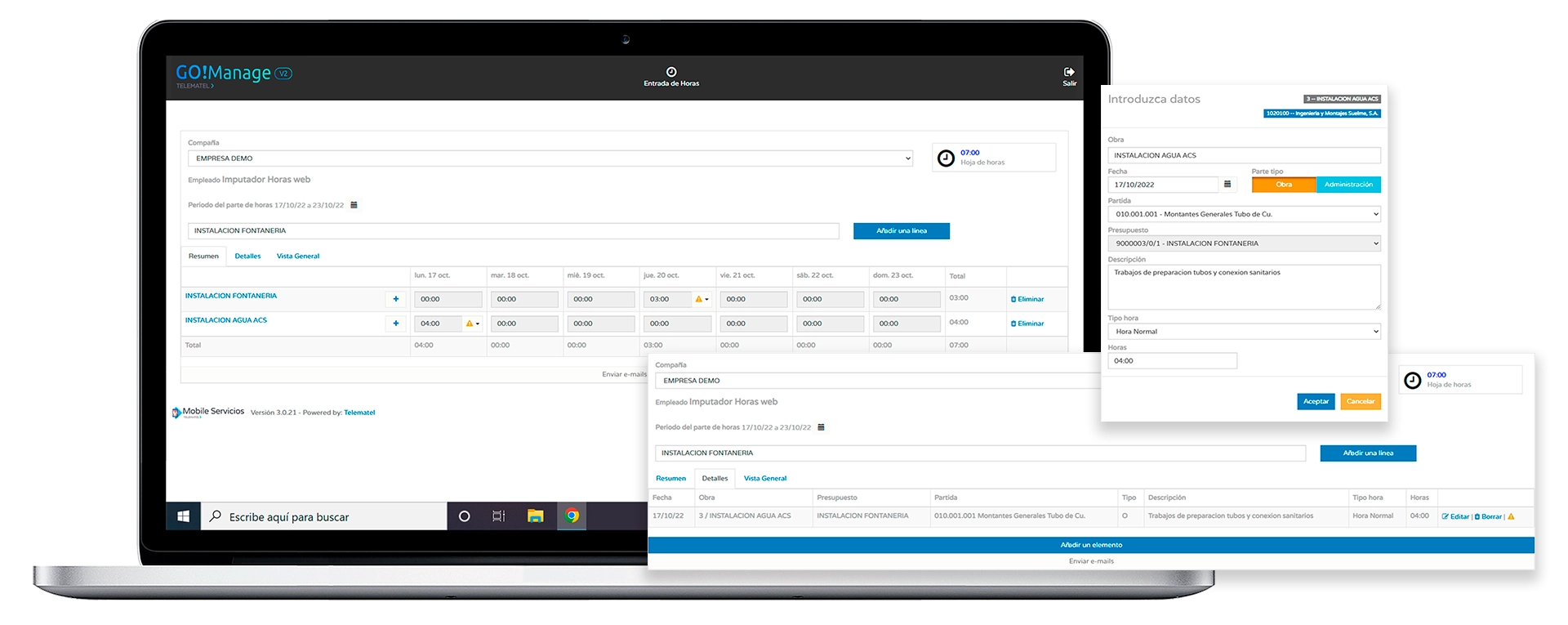Click warning icon in the Detalles row
Screen dimensions: 1568x625
pyautogui.click(x=1511, y=516)
